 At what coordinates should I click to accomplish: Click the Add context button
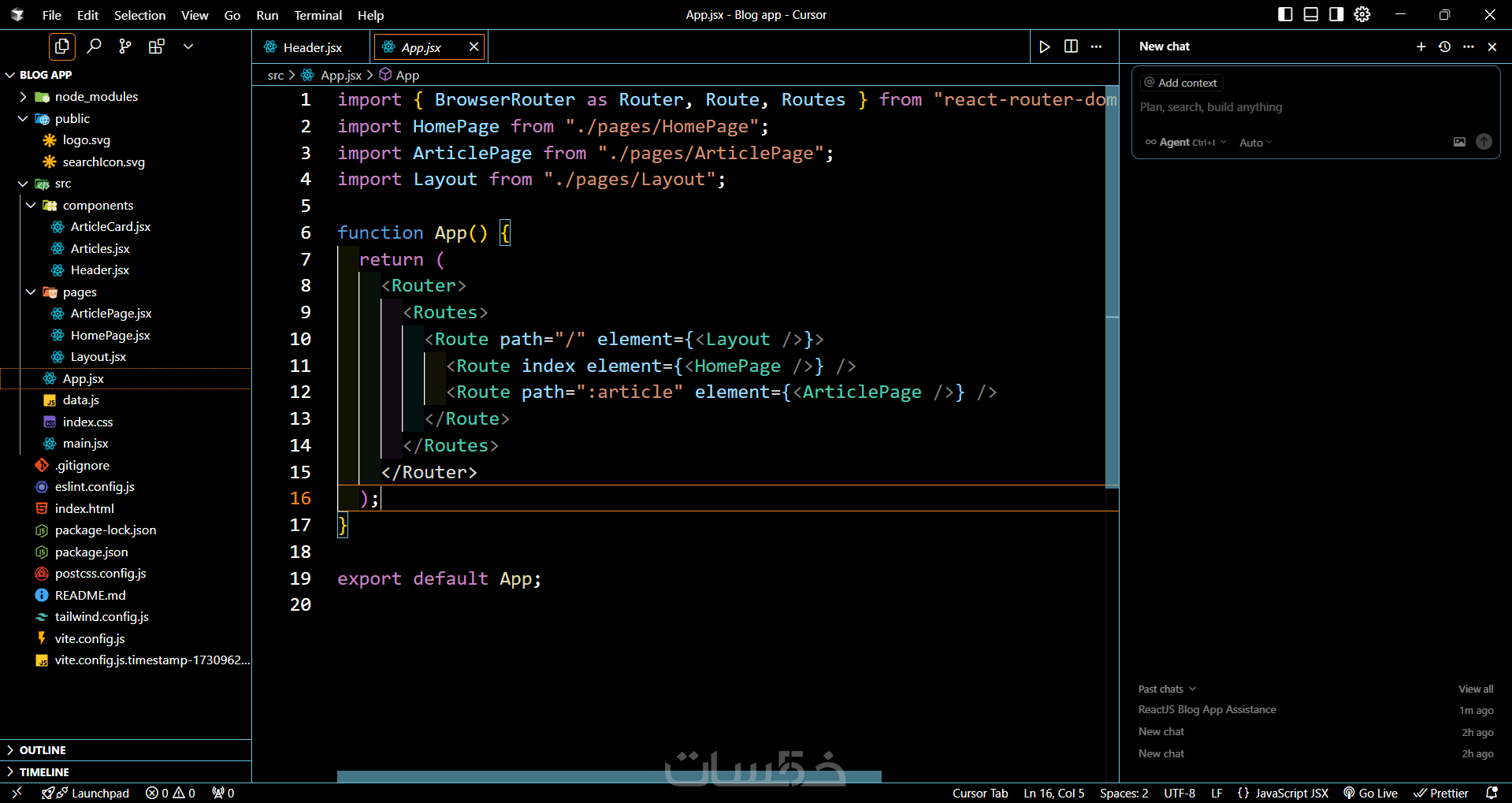(1180, 83)
